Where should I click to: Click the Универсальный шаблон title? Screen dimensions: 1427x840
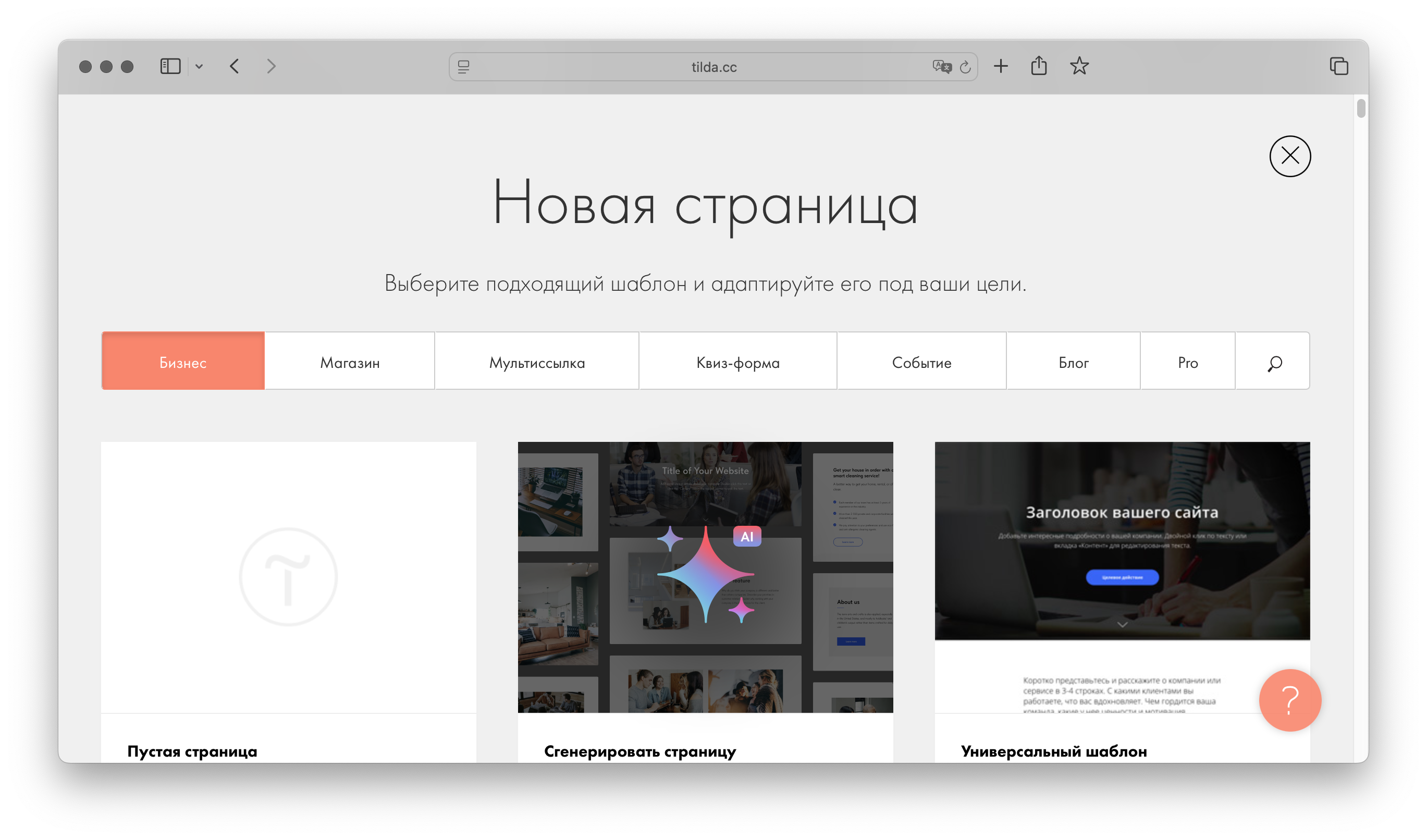coord(1054,751)
